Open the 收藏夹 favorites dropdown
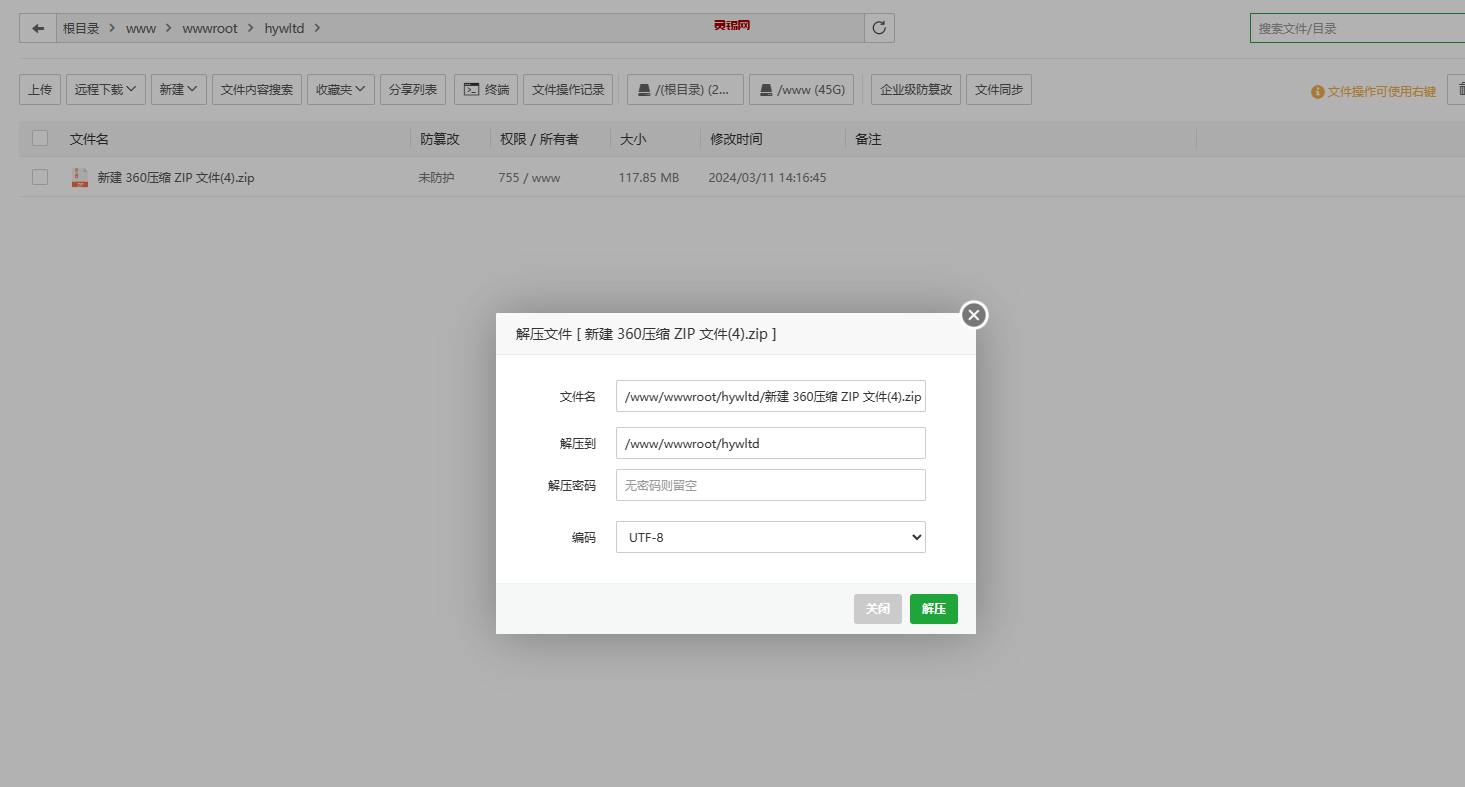The image size is (1465, 787). coord(341,90)
